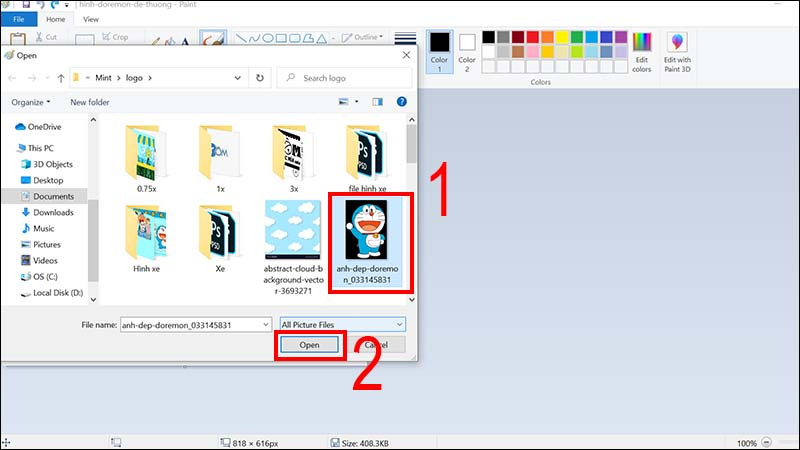Open the Outline dropdown in Paint ribbon
This screenshot has height=450, width=800.
(x=362, y=37)
